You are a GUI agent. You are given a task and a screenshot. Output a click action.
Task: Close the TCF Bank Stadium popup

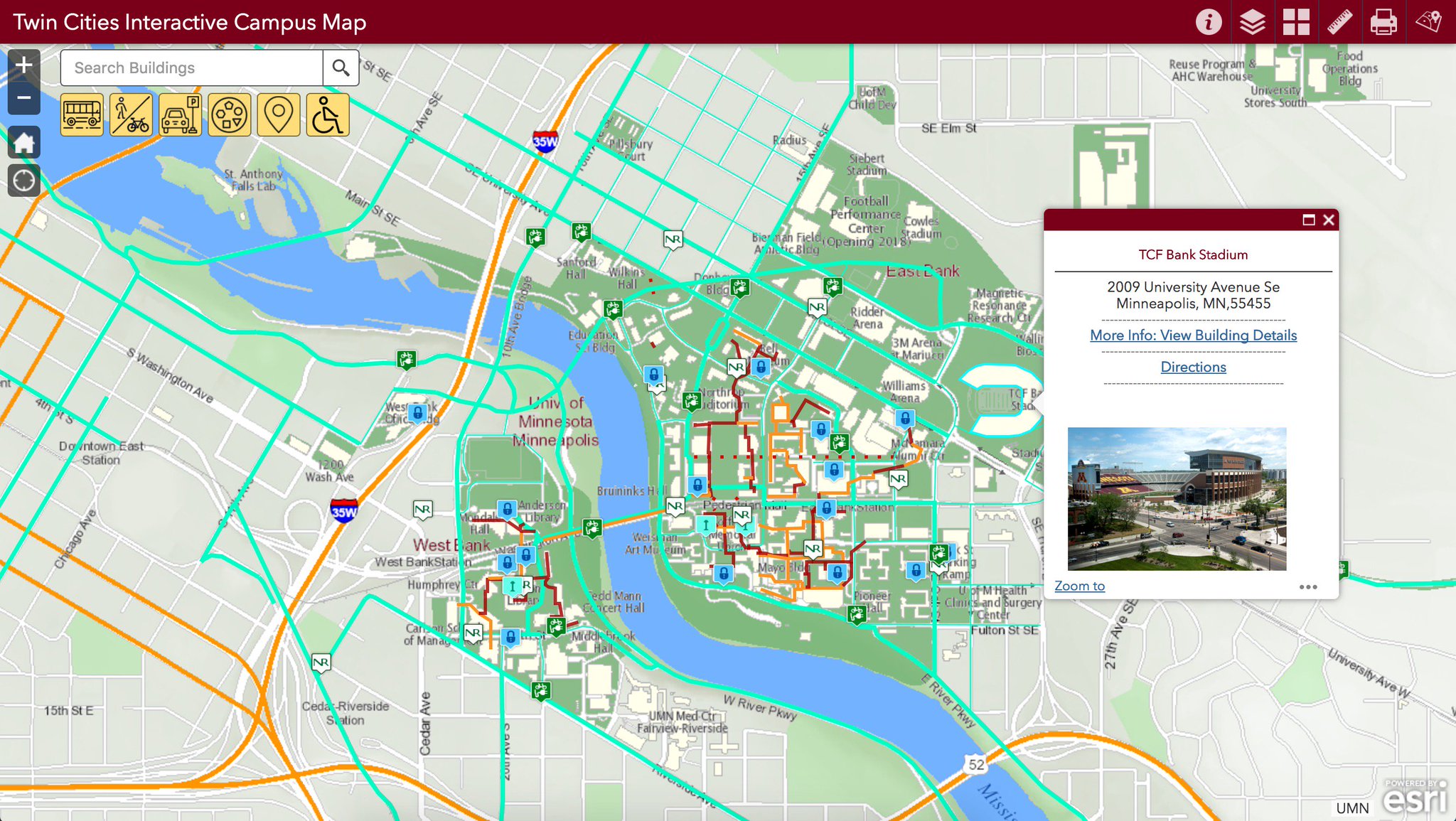[1329, 220]
